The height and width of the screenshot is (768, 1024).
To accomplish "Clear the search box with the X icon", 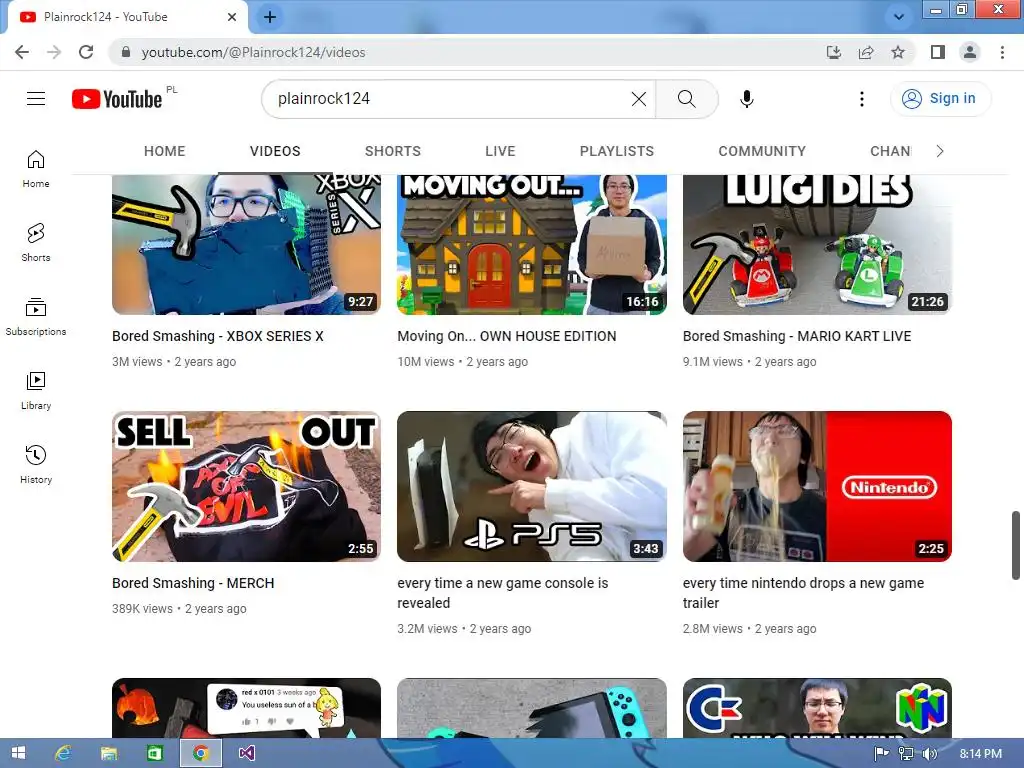I will click(x=639, y=99).
